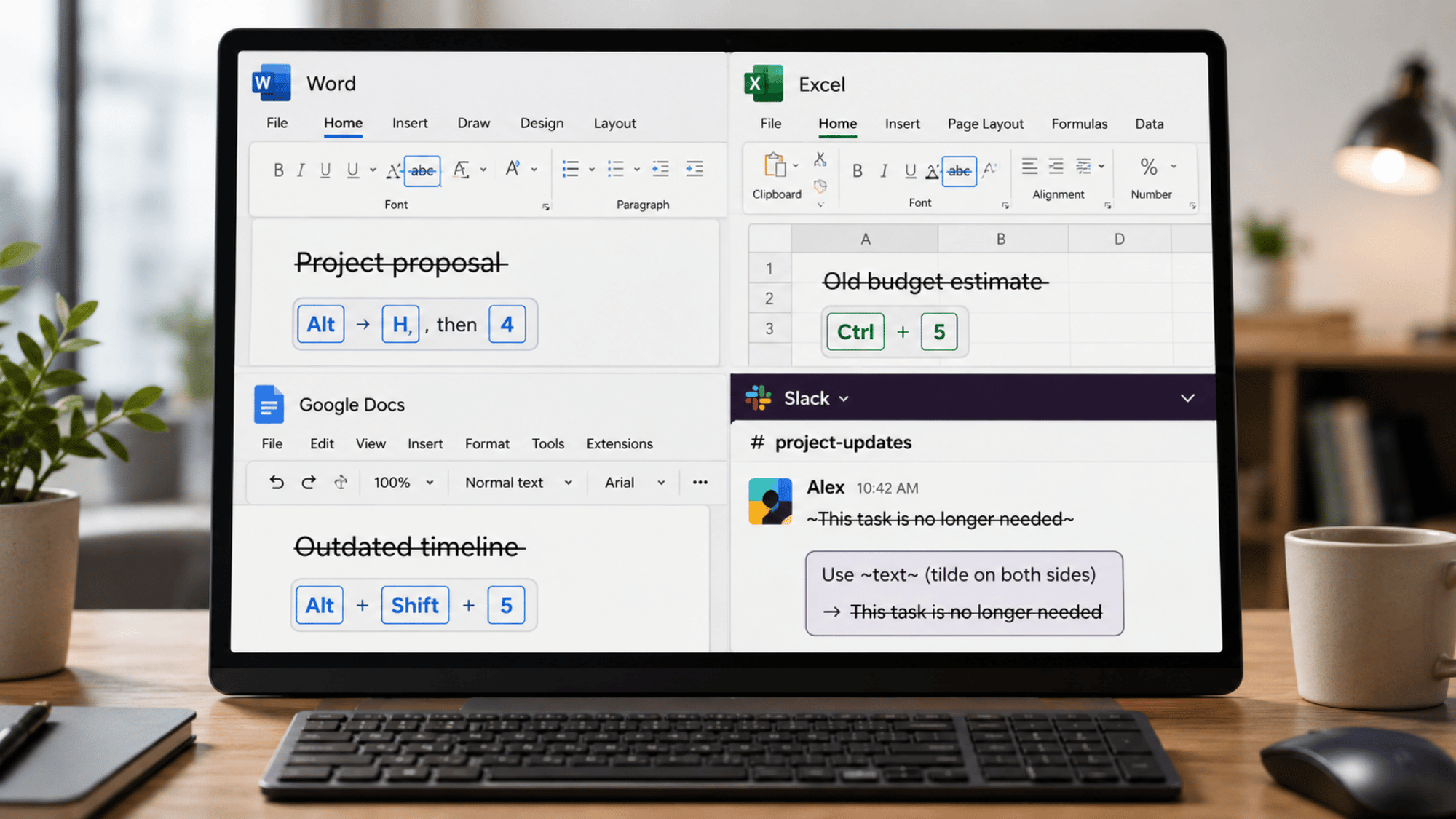Toggle Italic in the Word ribbon
1456x819 pixels.
[301, 170]
